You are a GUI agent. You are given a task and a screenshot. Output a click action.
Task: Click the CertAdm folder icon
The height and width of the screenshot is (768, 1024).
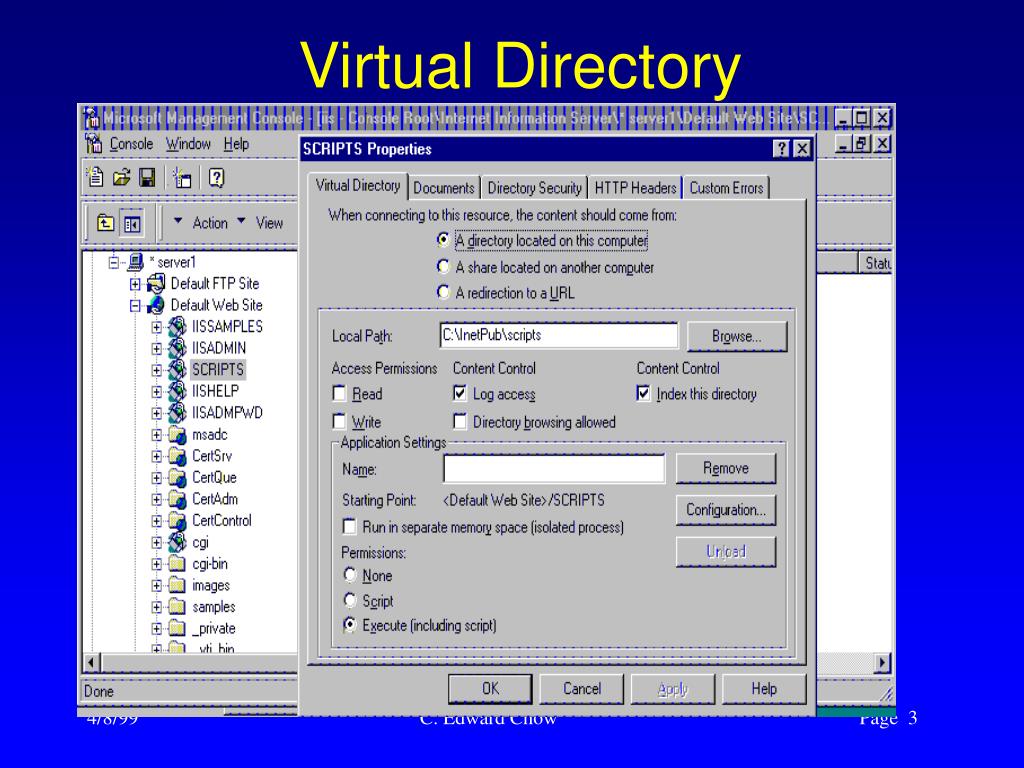tap(177, 499)
